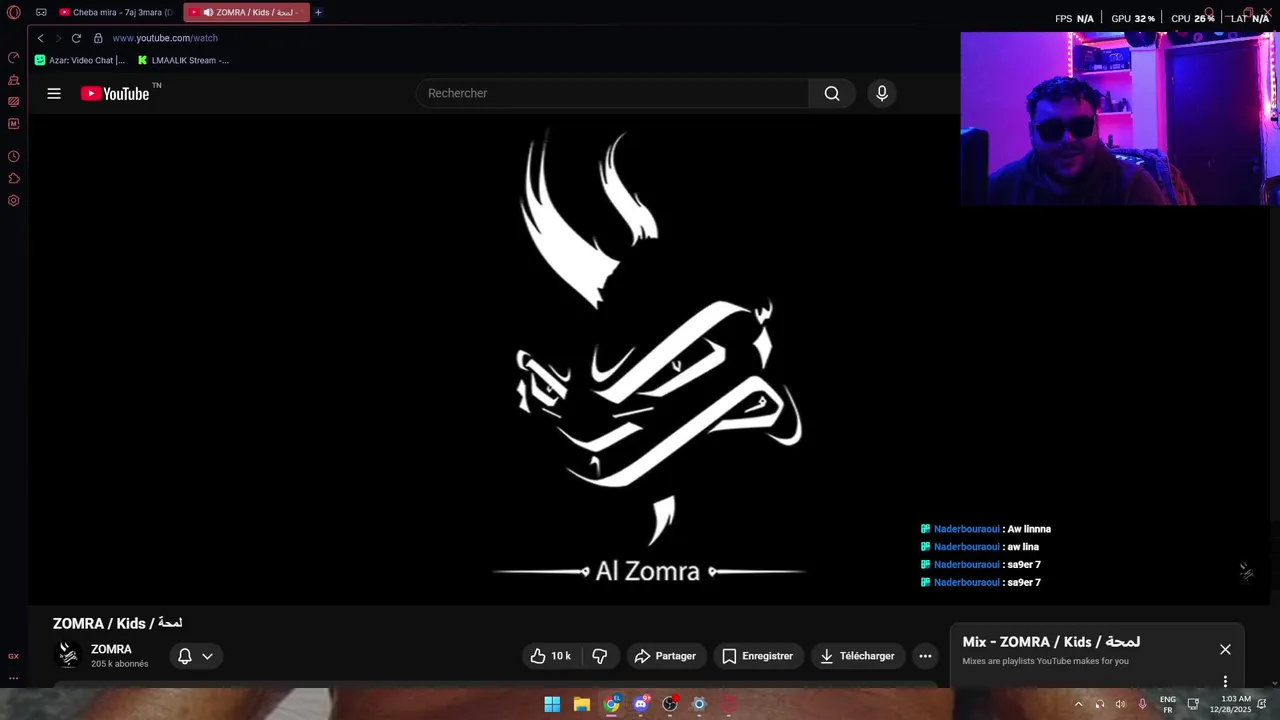Open the Twitch-style screen icon in sidebar
Image resolution: width=1280 pixels, height=720 pixels.
click(x=13, y=102)
